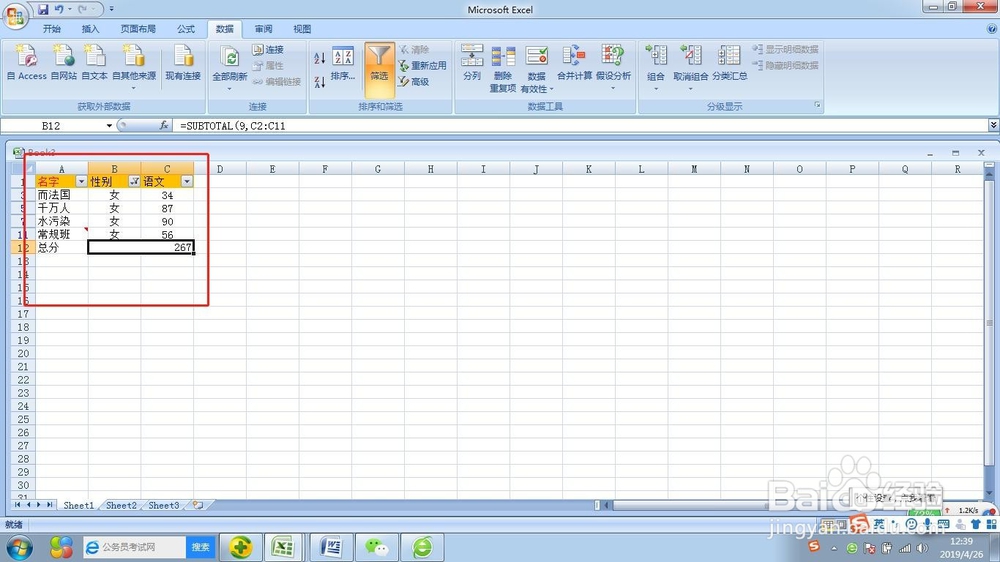Switch to the 页面布局 tab

[x=138, y=29]
